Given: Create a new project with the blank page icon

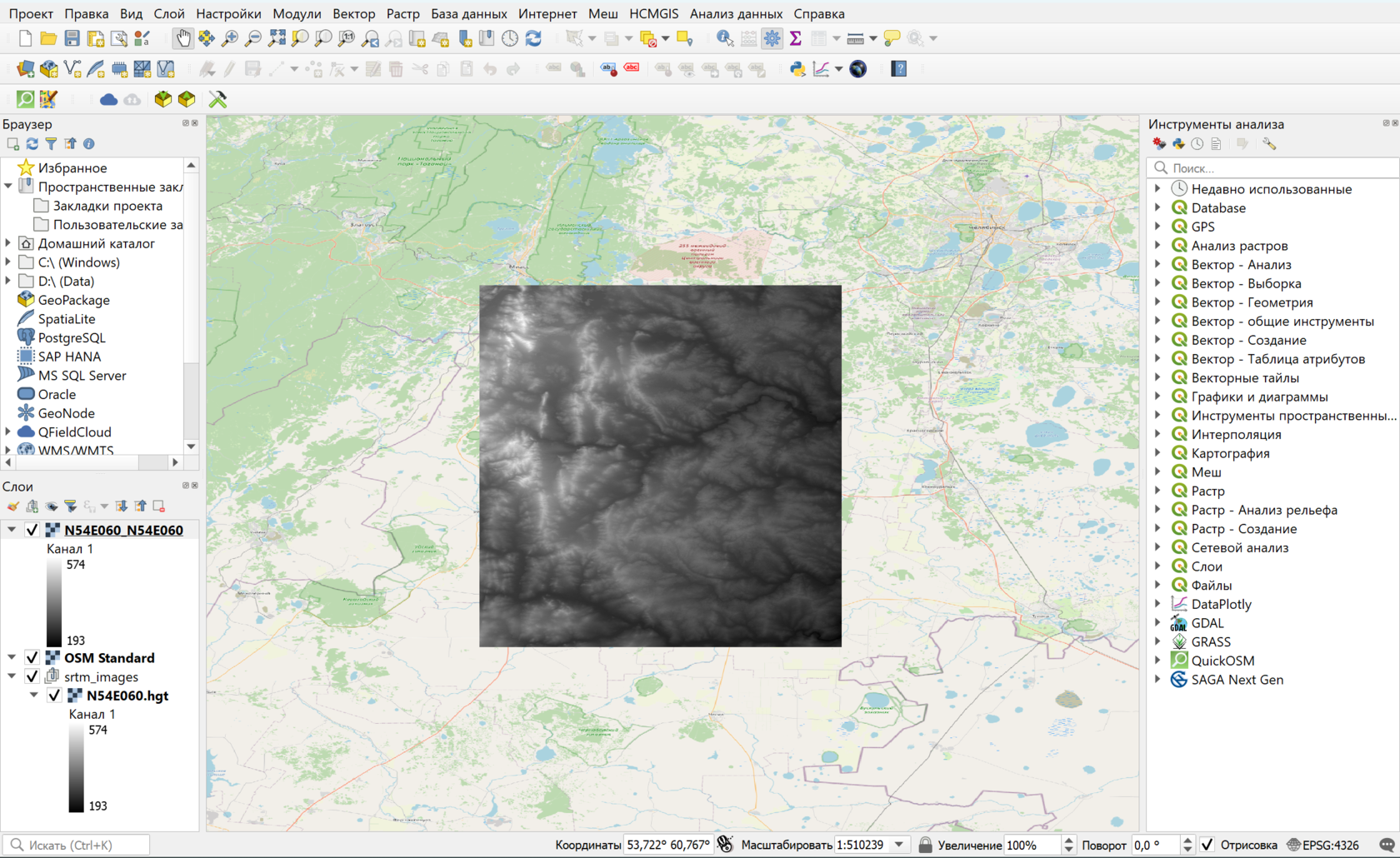Looking at the screenshot, I should click(25, 38).
